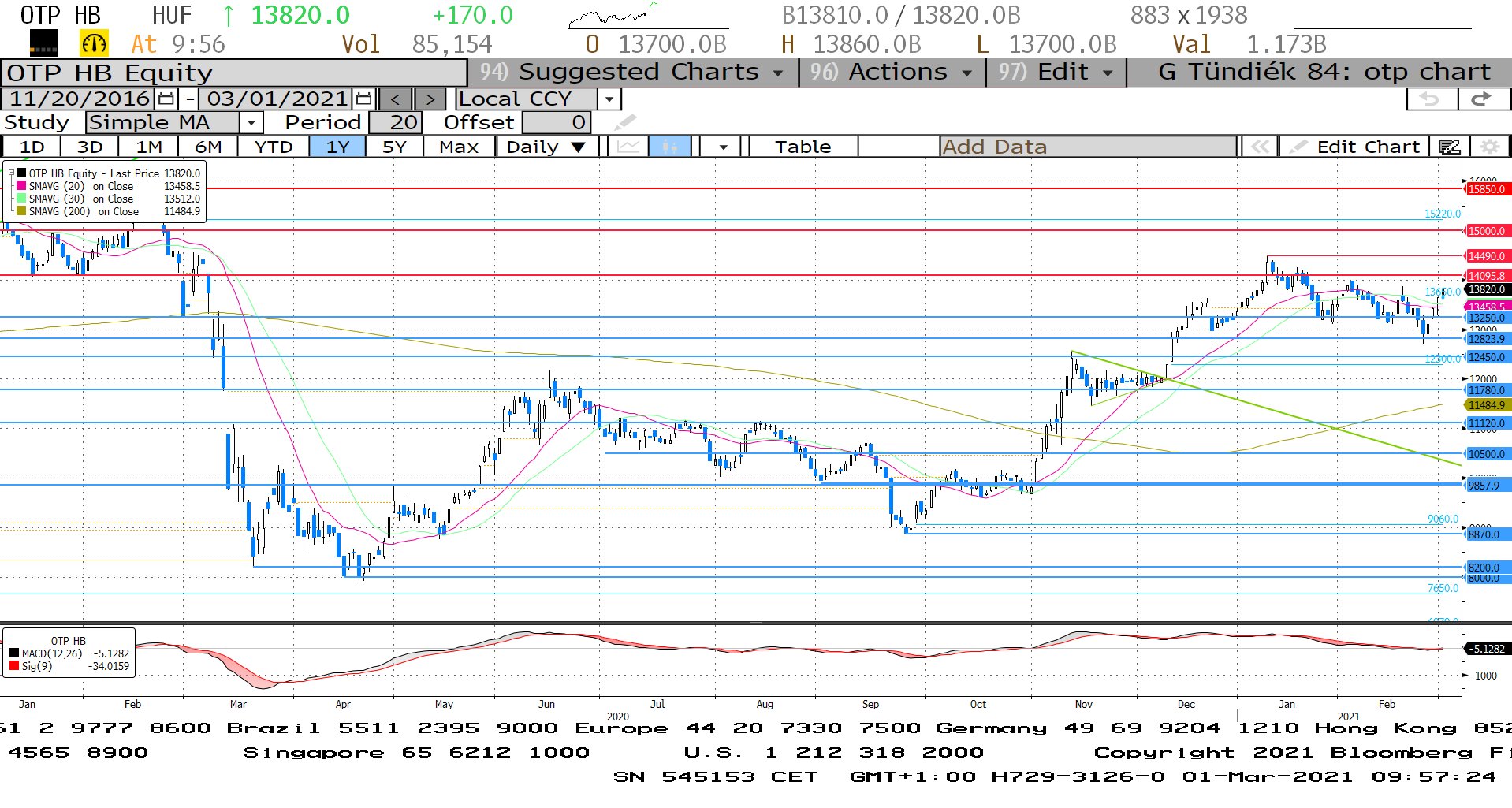The image size is (1512, 808).
Task: Open the chart type dropdown arrow
Action: pyautogui.click(x=723, y=147)
